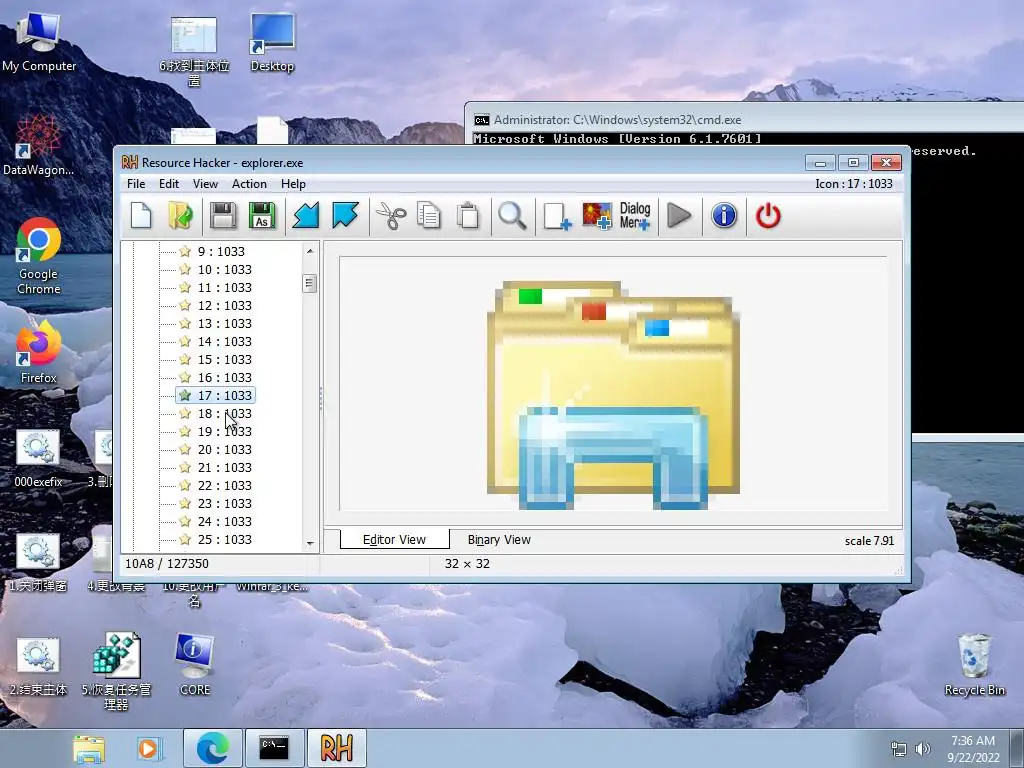The width and height of the screenshot is (1024, 768).
Task: Select tree item 9 : 1033
Action: (x=221, y=251)
